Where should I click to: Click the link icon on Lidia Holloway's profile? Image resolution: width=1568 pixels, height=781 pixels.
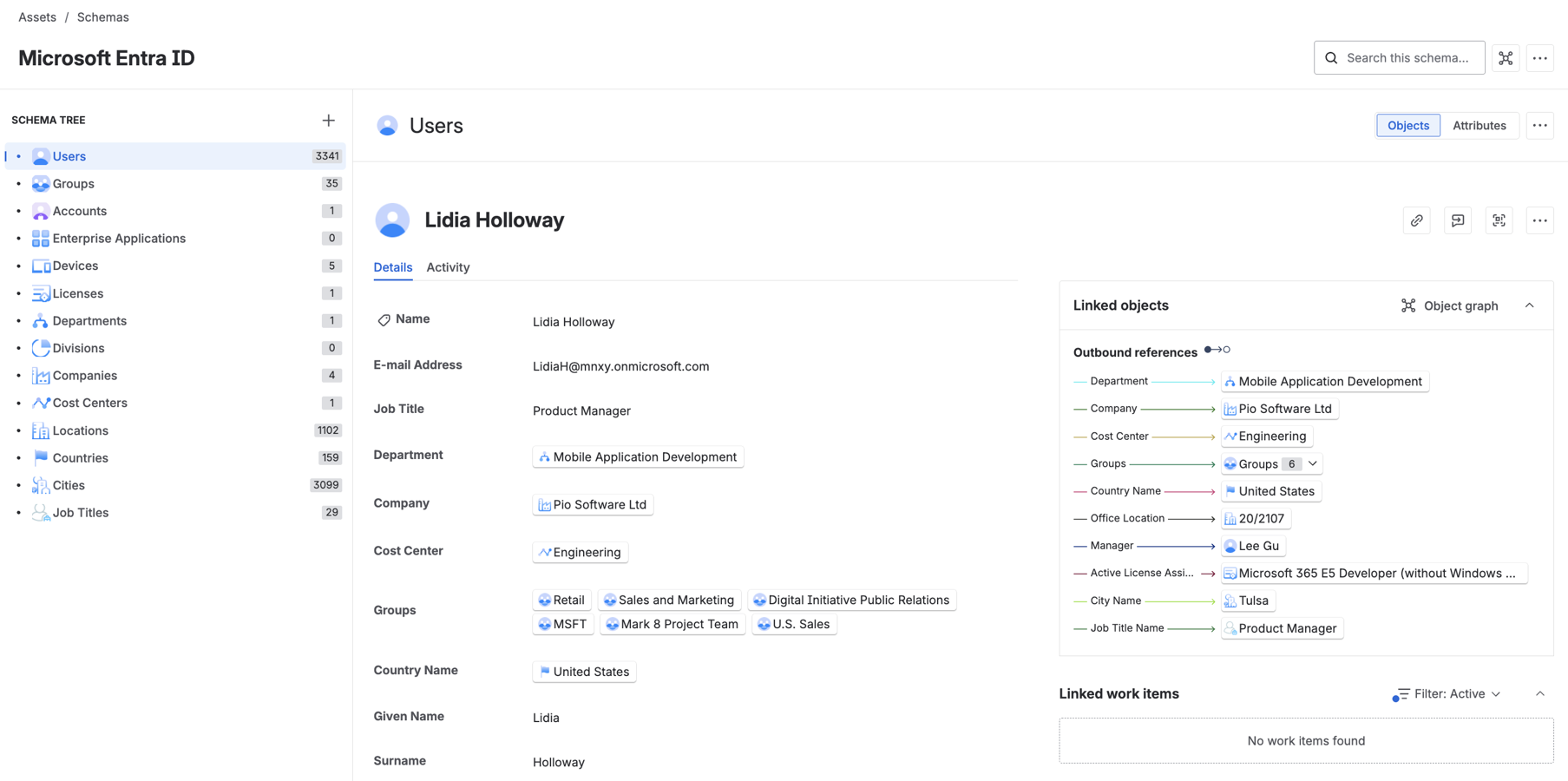tap(1416, 220)
